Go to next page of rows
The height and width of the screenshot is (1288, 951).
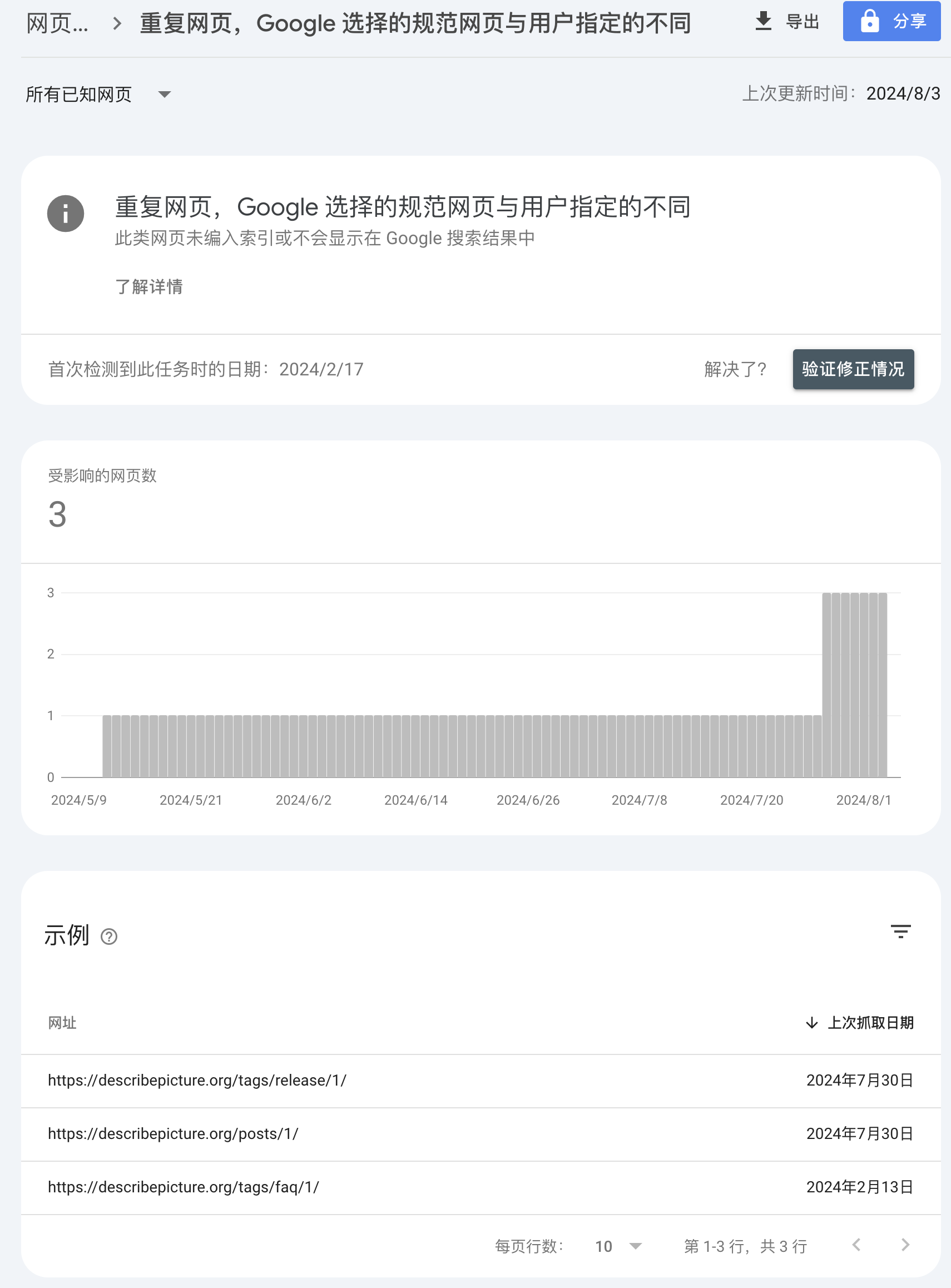pyautogui.click(x=905, y=1245)
